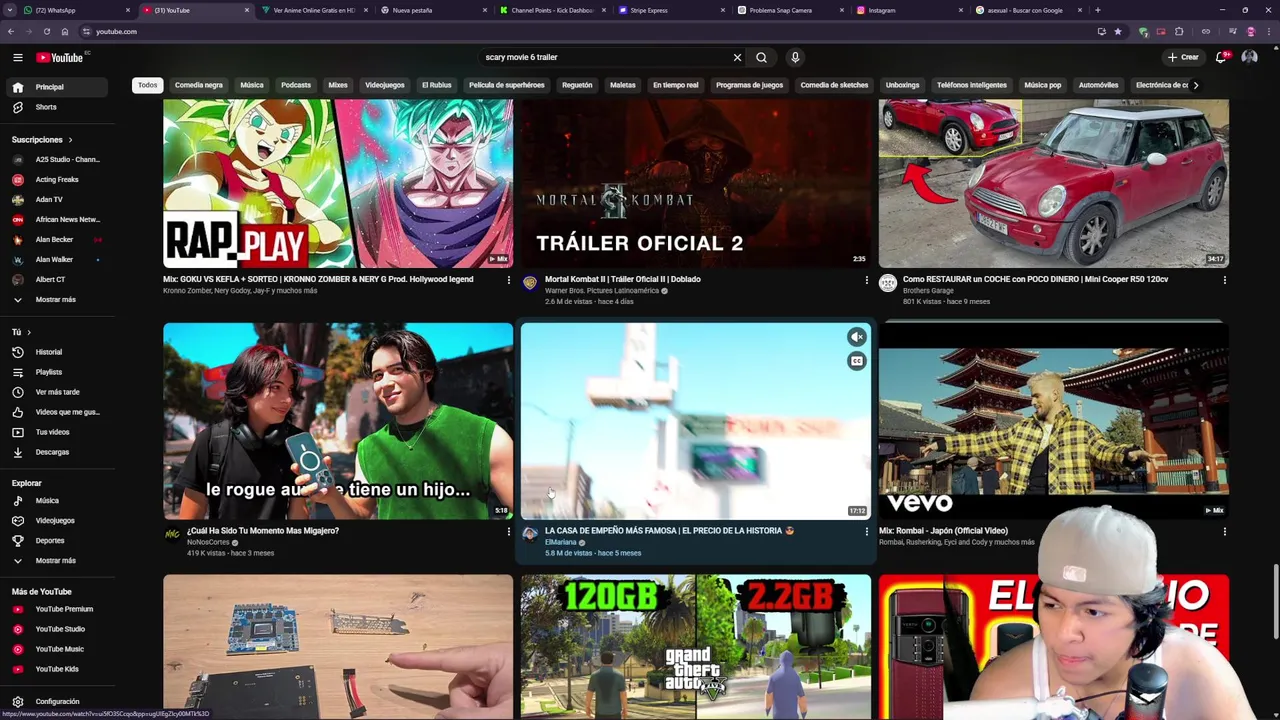Open options for La Casa de Empeño video
Viewport: 1280px width, 720px height.
(x=866, y=532)
